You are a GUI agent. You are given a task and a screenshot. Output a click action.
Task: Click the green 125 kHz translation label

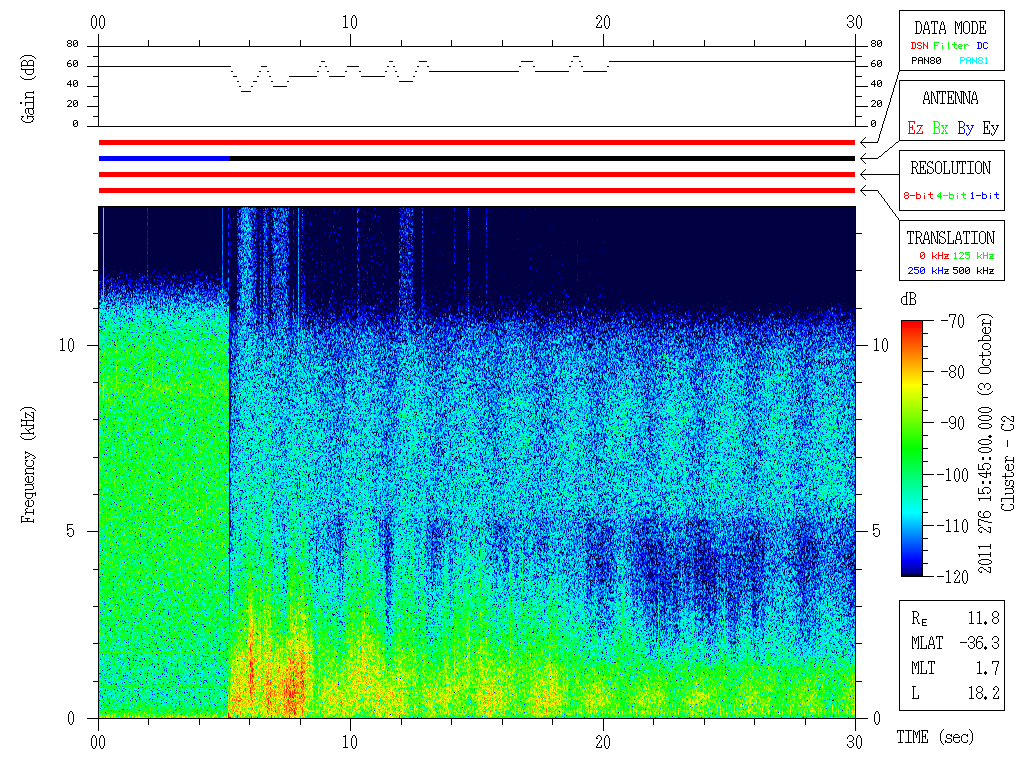pyautogui.click(x=973, y=255)
